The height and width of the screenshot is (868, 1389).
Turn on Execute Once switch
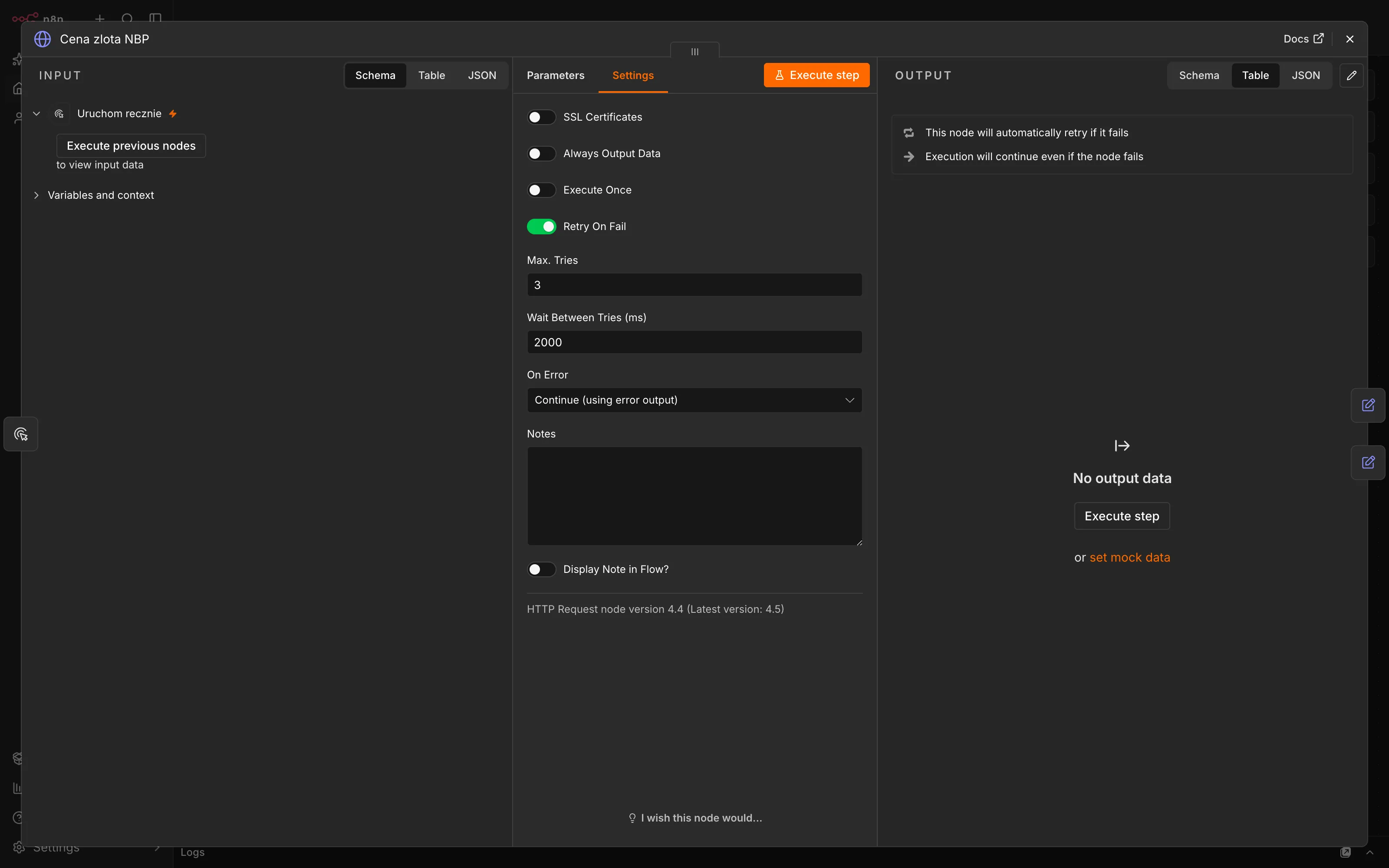pos(541,190)
